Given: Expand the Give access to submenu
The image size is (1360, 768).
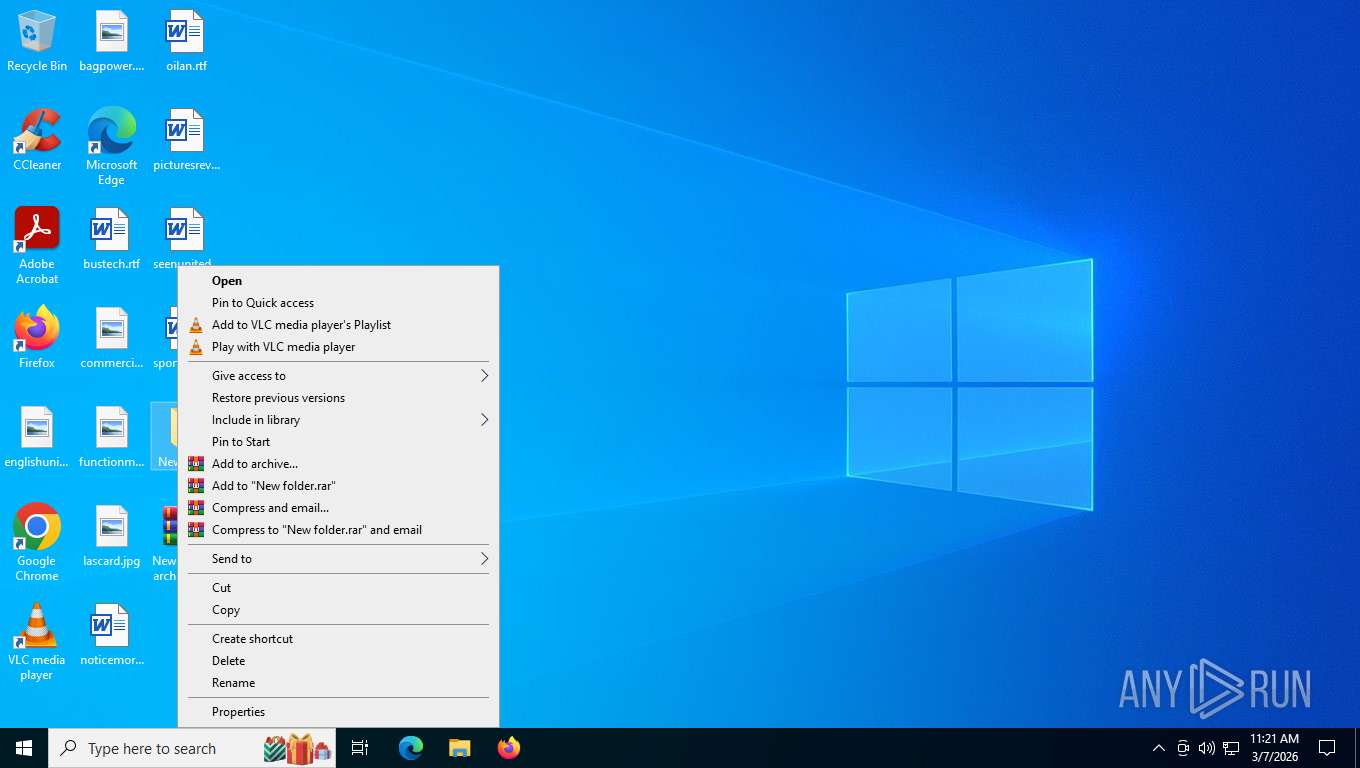Looking at the screenshot, I should pyautogui.click(x=338, y=376).
